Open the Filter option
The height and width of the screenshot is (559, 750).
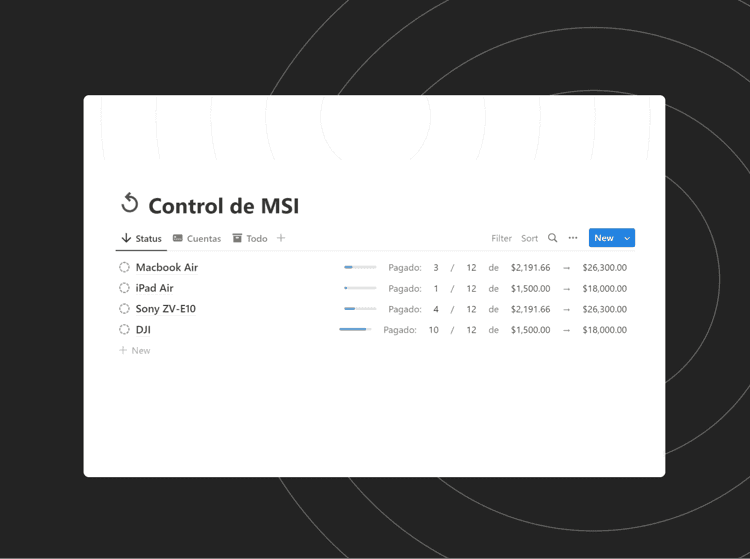[501, 239]
